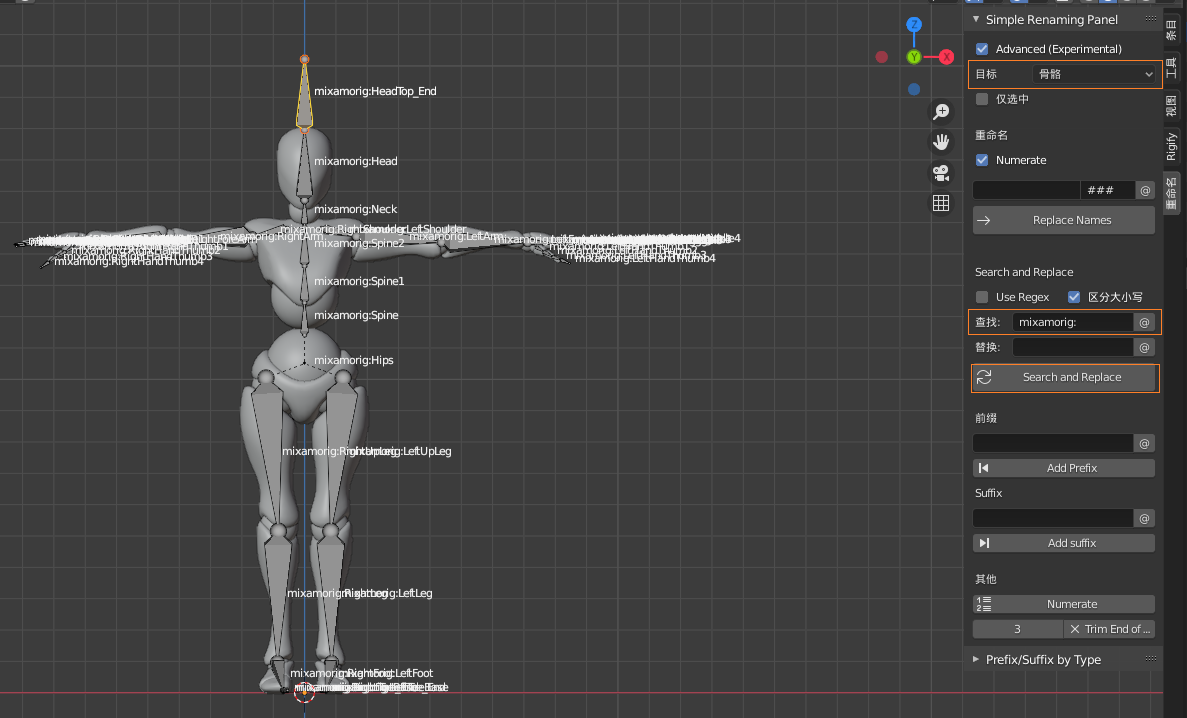Click the green Y axis on gizmo
1187x718 pixels.
point(914,57)
